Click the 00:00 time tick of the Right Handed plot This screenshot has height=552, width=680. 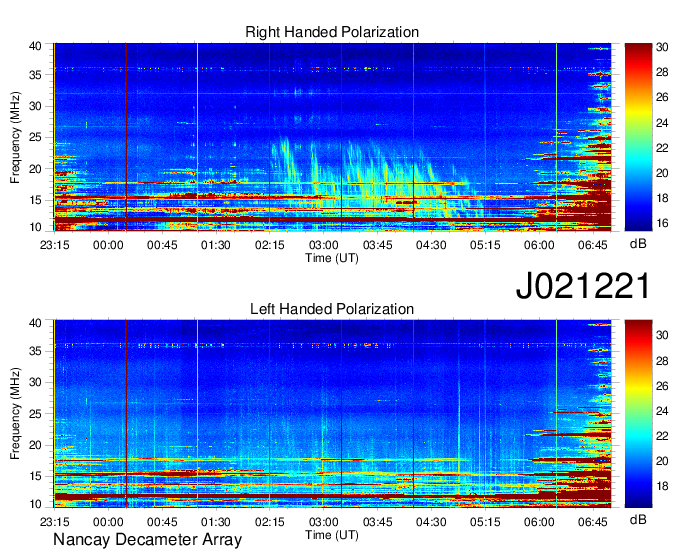click(x=108, y=245)
